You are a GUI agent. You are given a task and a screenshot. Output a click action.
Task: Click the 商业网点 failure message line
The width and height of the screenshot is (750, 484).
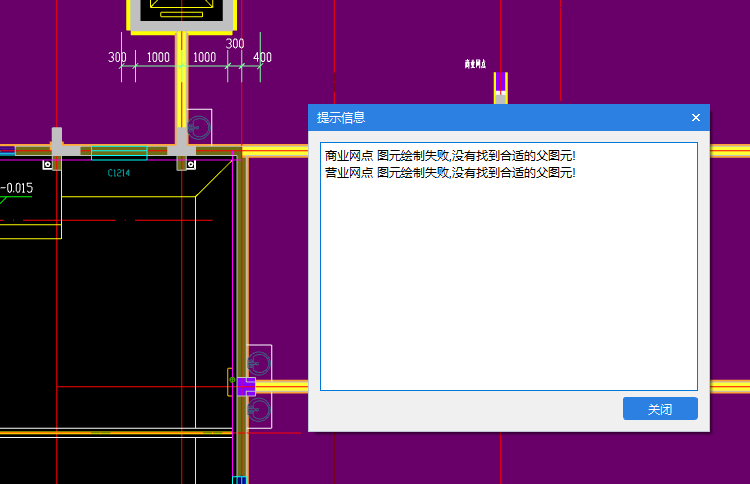pos(450,156)
